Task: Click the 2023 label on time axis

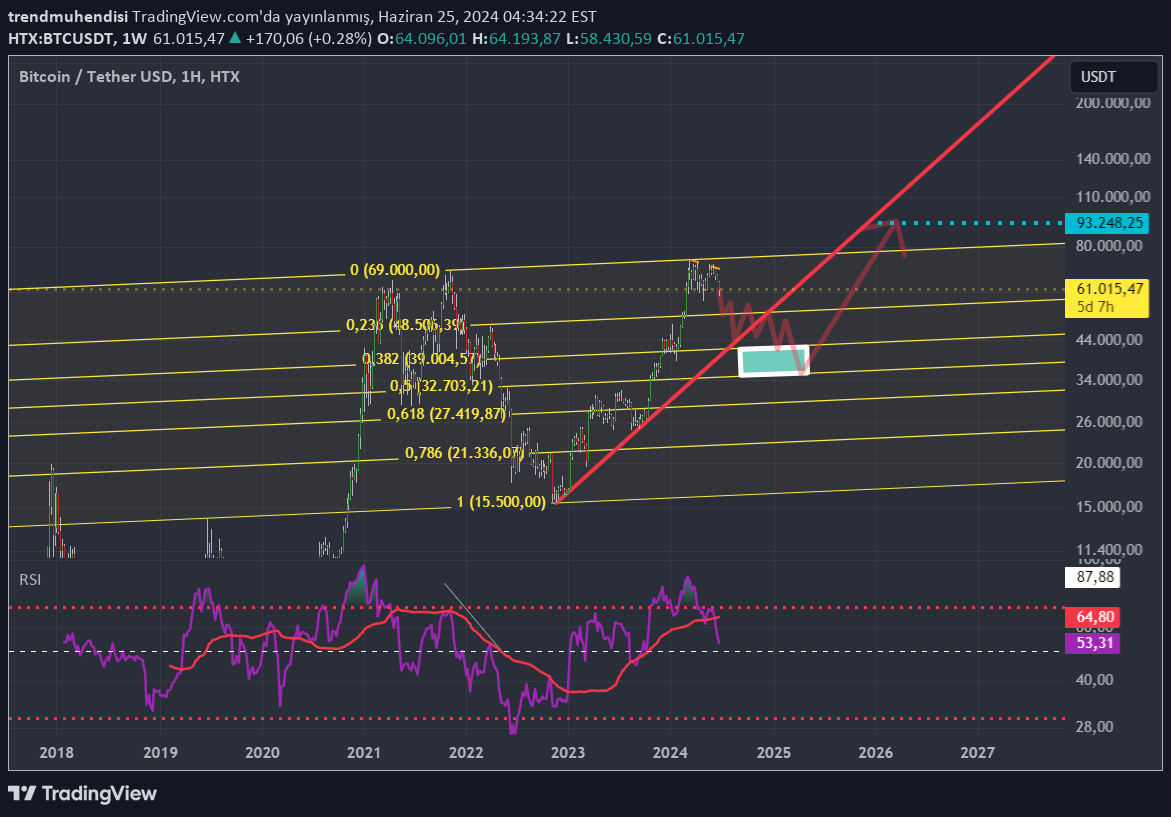Action: 568,752
